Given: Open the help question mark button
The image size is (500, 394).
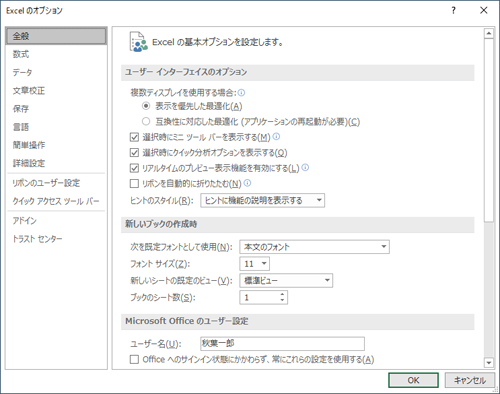Looking at the screenshot, I should pyautogui.click(x=453, y=11).
